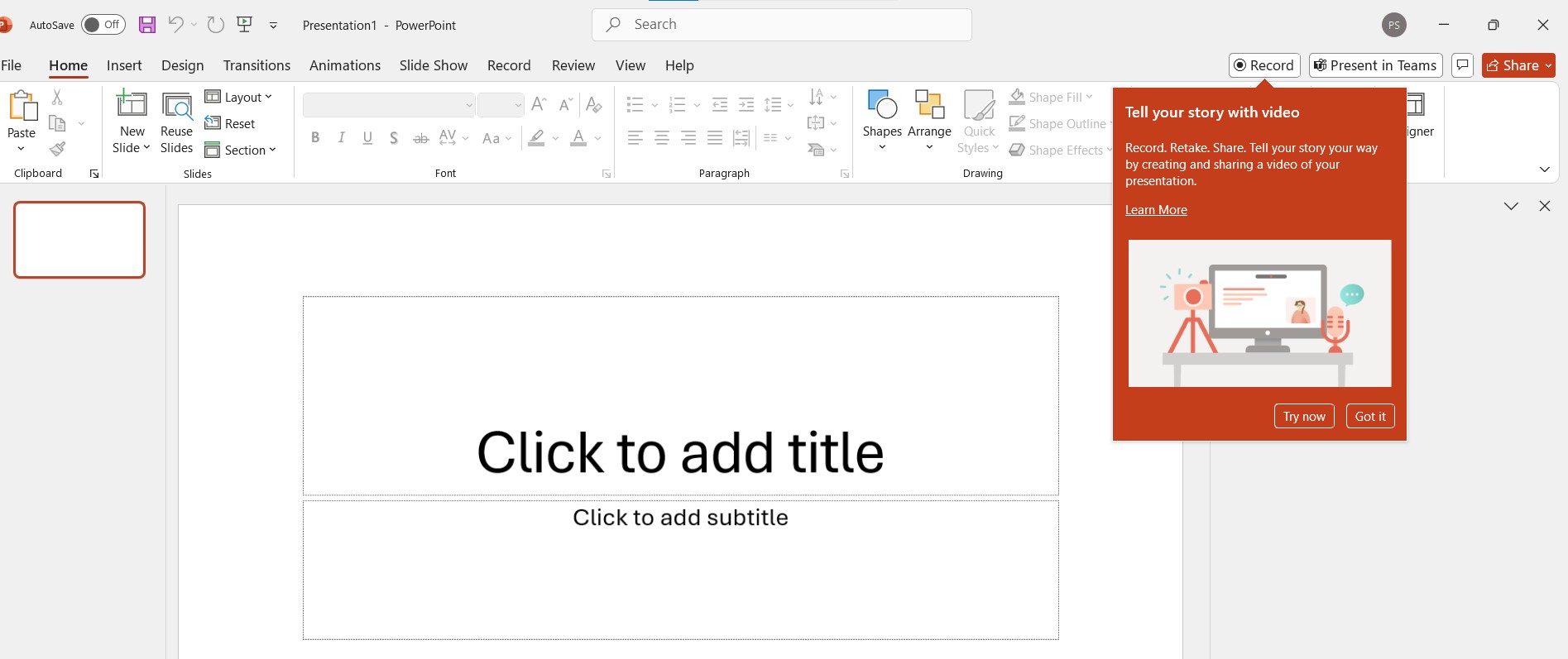
Task: Switch to the Transitions tab
Action: pos(257,65)
